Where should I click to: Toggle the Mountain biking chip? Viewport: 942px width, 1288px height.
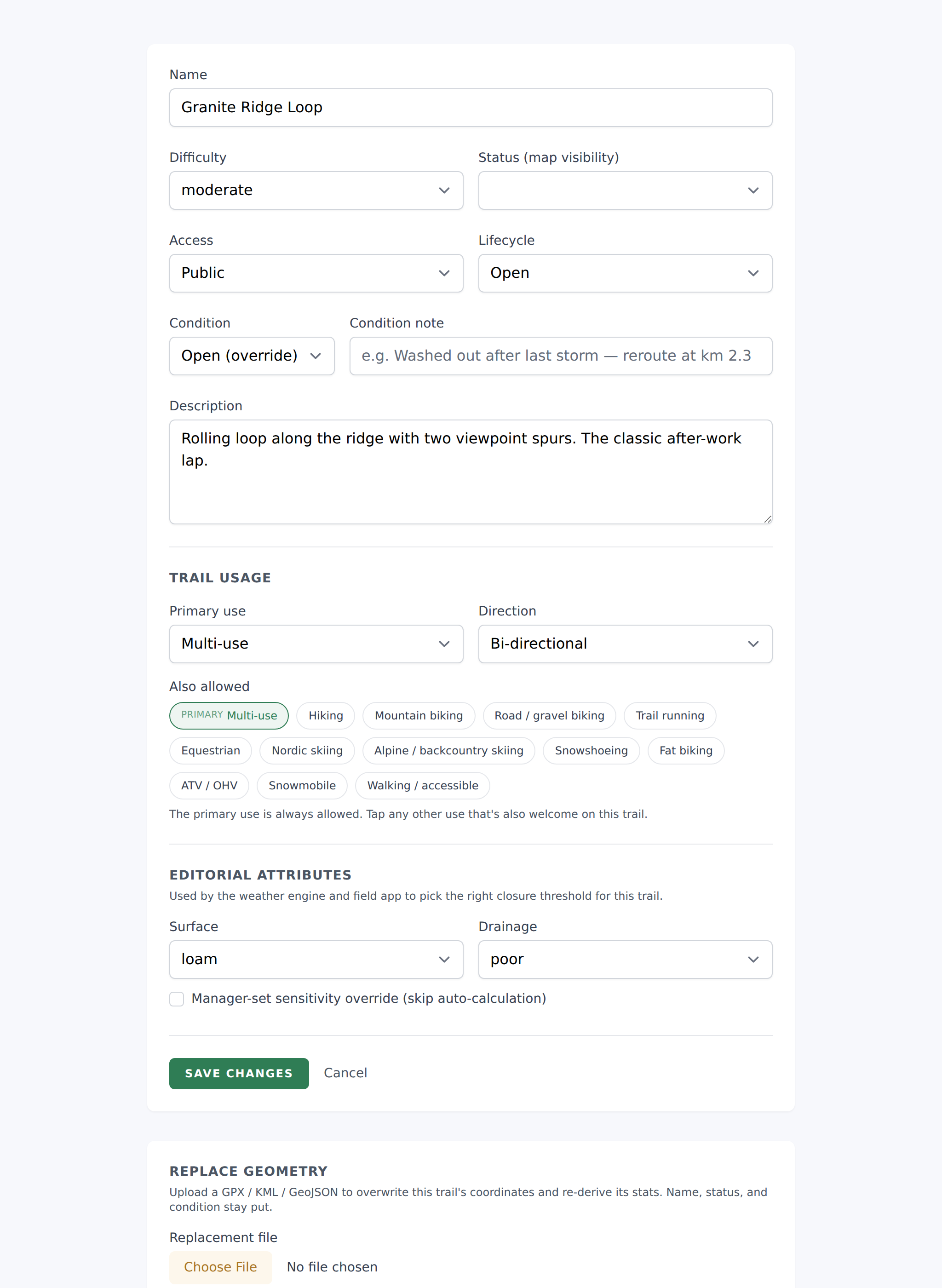coord(419,715)
